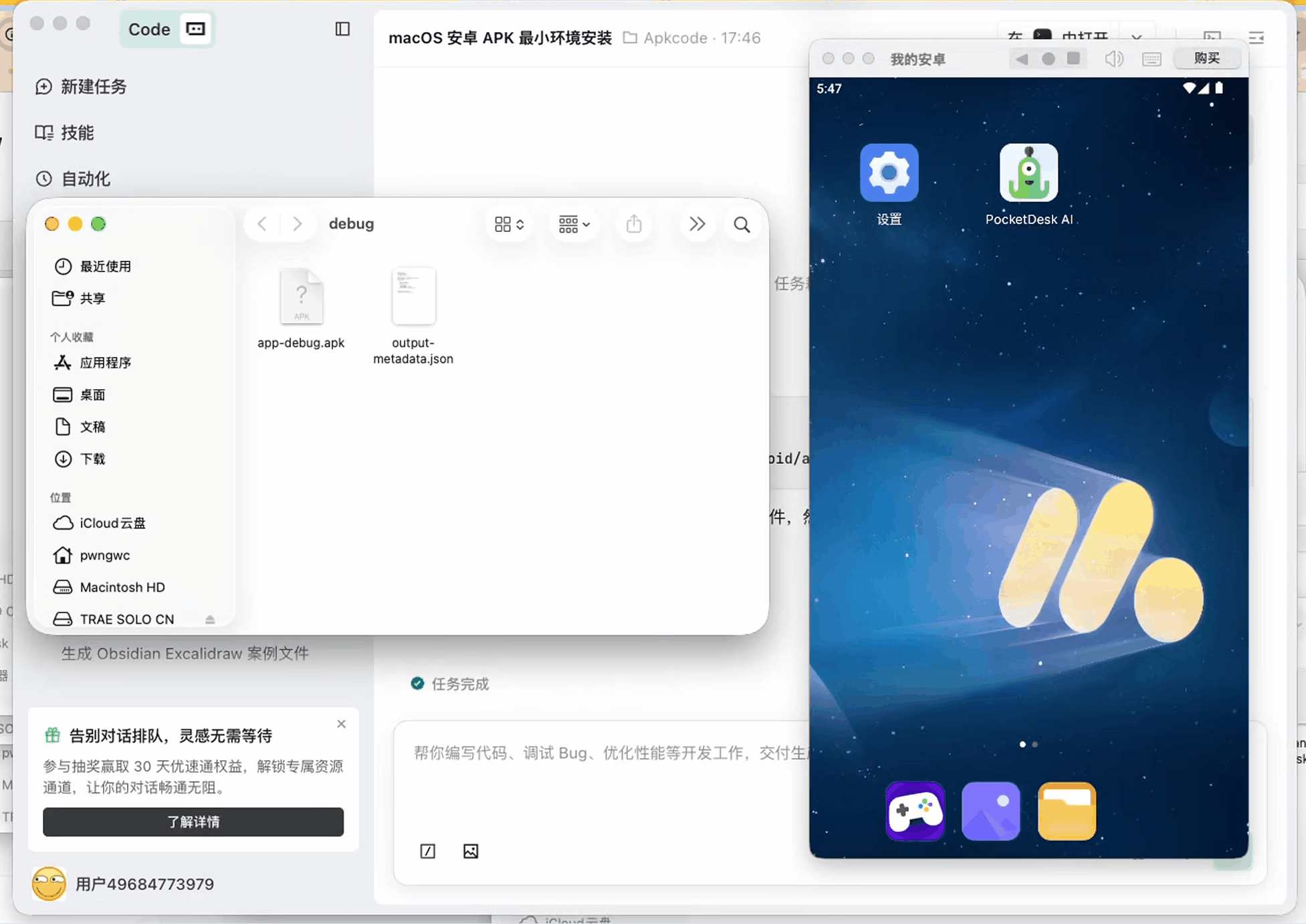The width and height of the screenshot is (1306, 924).
Task: Click the Finder search magnifier
Action: (x=742, y=225)
